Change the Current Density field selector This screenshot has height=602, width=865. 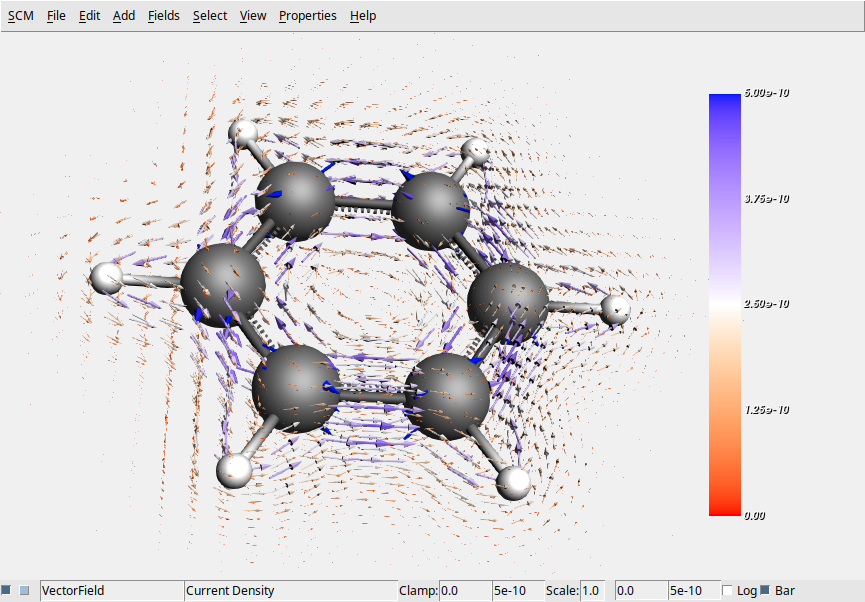coord(290,590)
